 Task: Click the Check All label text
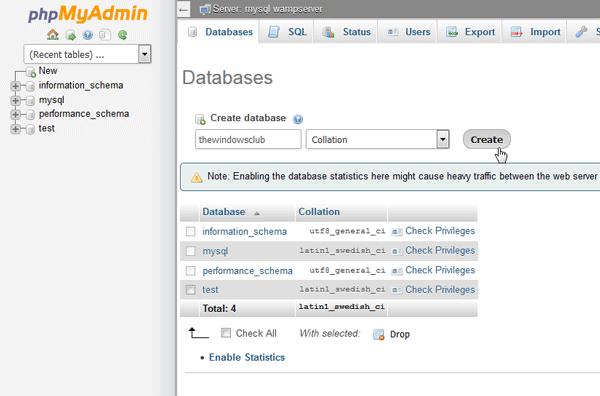click(256, 334)
